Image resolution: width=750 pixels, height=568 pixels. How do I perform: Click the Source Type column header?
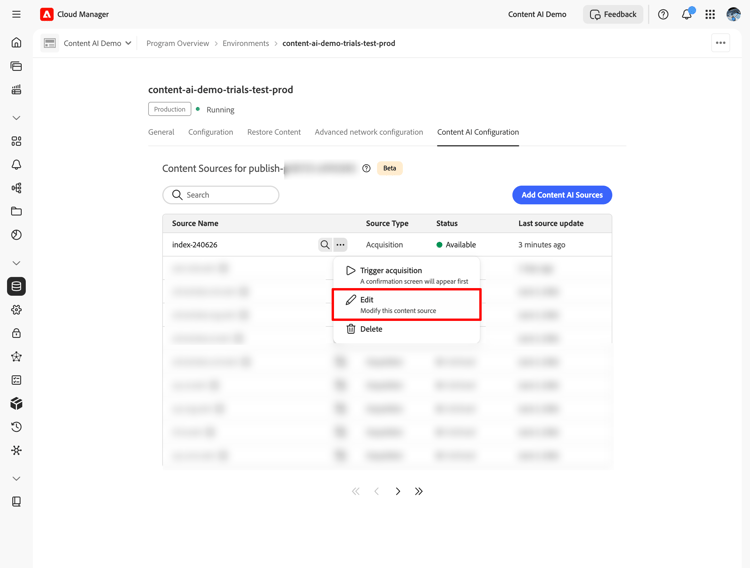(387, 223)
